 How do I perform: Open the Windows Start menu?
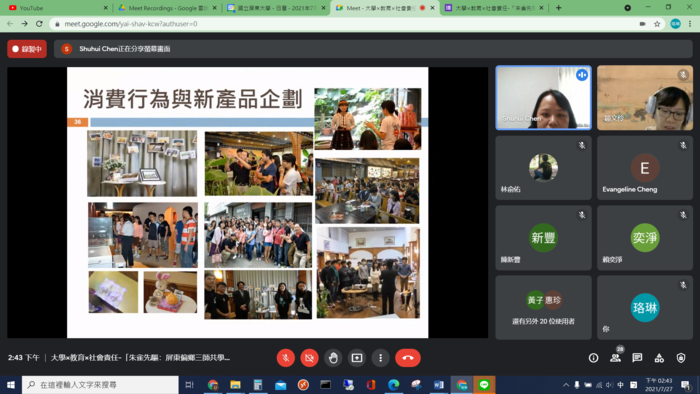click(x=11, y=385)
